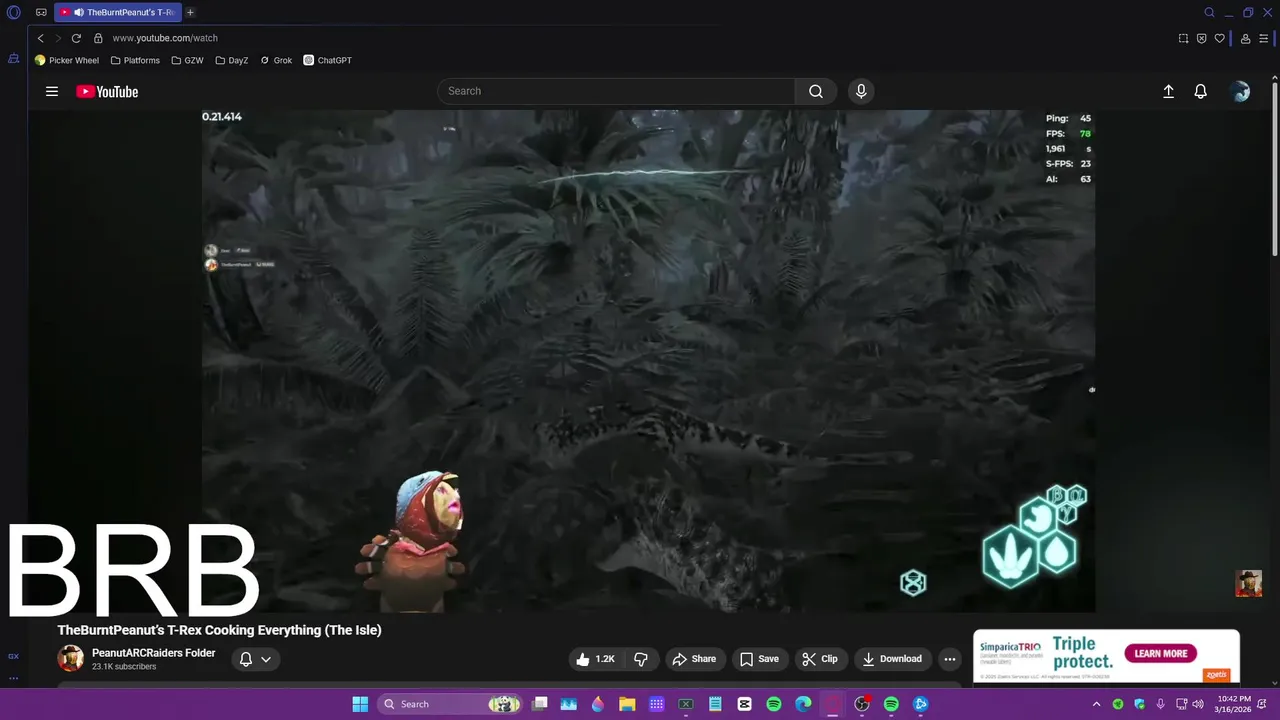
Task: Open browser profile account icon
Action: tap(1245, 38)
